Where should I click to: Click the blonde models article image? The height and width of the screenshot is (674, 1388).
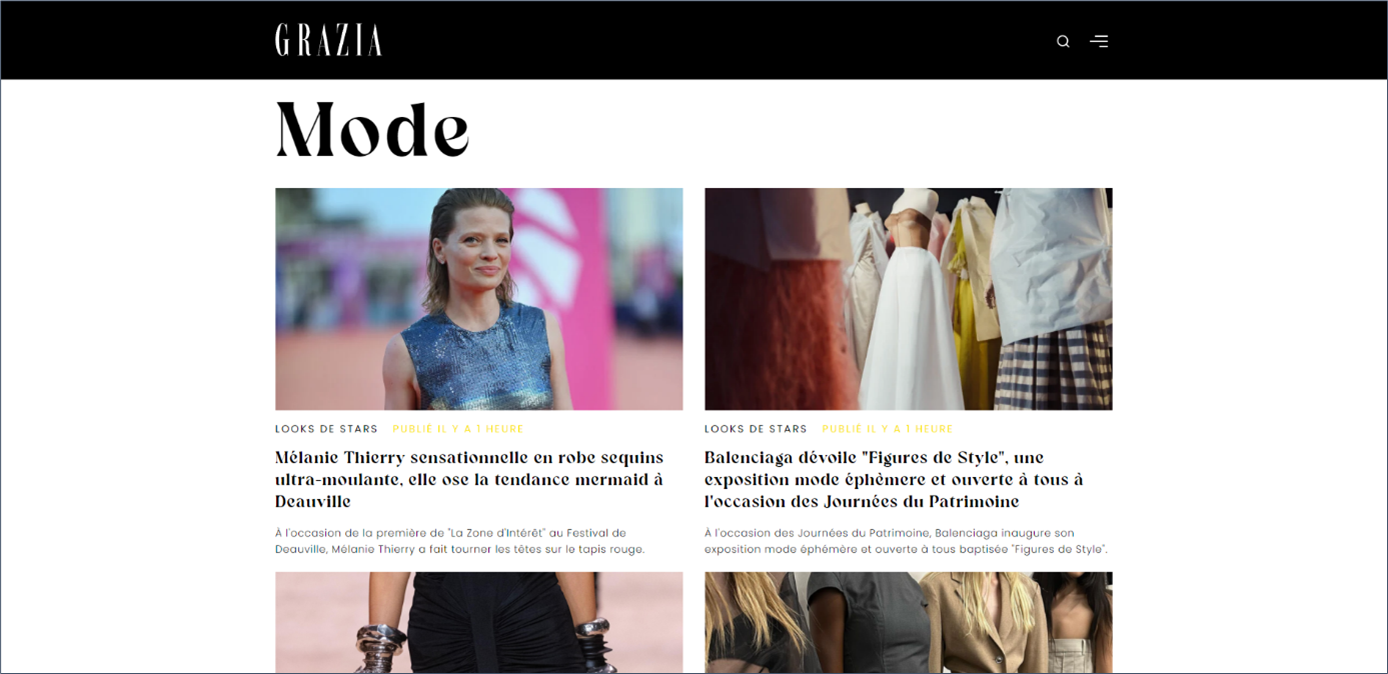coord(908,622)
